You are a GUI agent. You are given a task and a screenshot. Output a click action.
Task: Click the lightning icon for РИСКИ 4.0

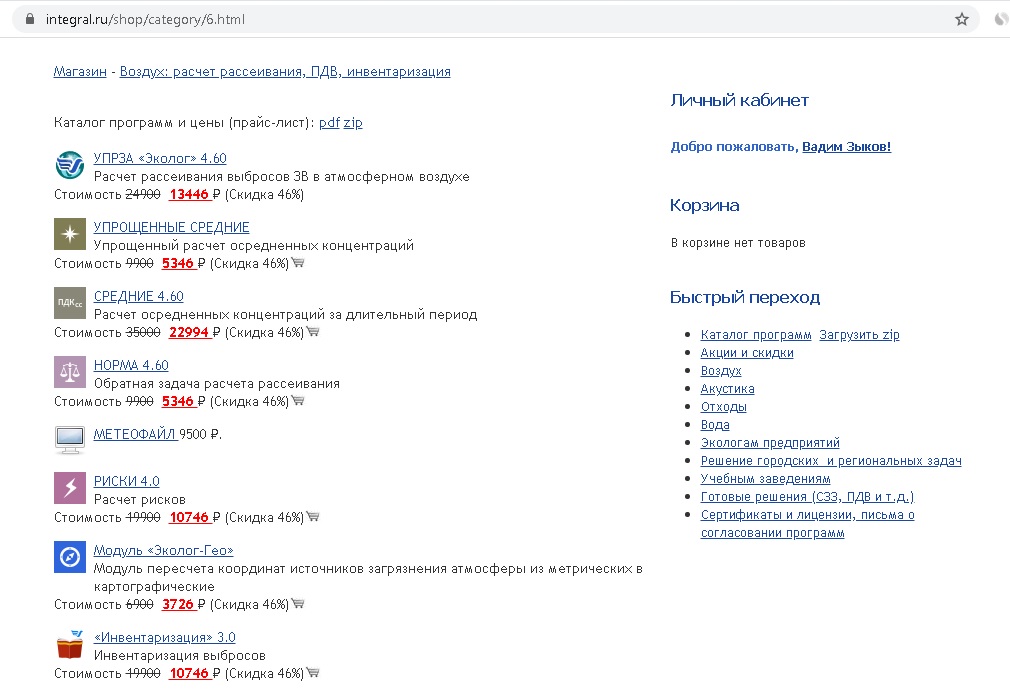70,489
